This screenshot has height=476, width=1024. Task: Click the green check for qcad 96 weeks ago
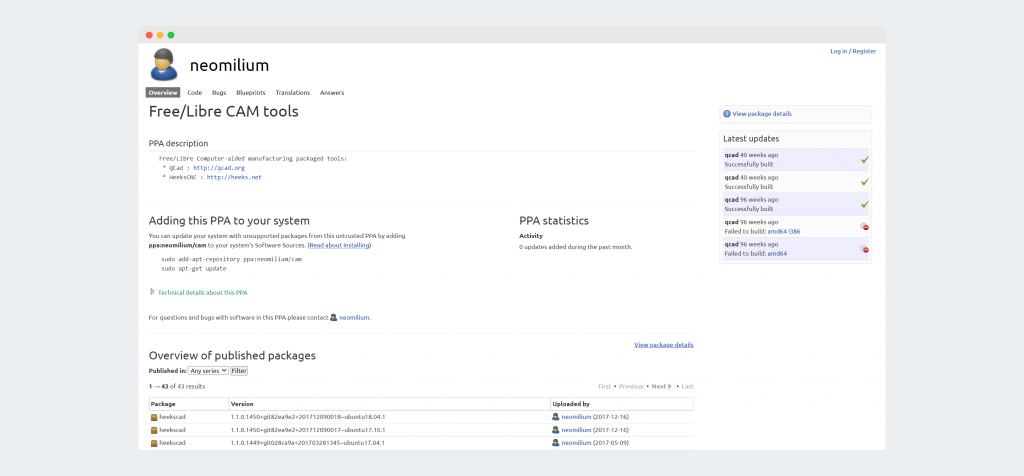tap(865, 204)
